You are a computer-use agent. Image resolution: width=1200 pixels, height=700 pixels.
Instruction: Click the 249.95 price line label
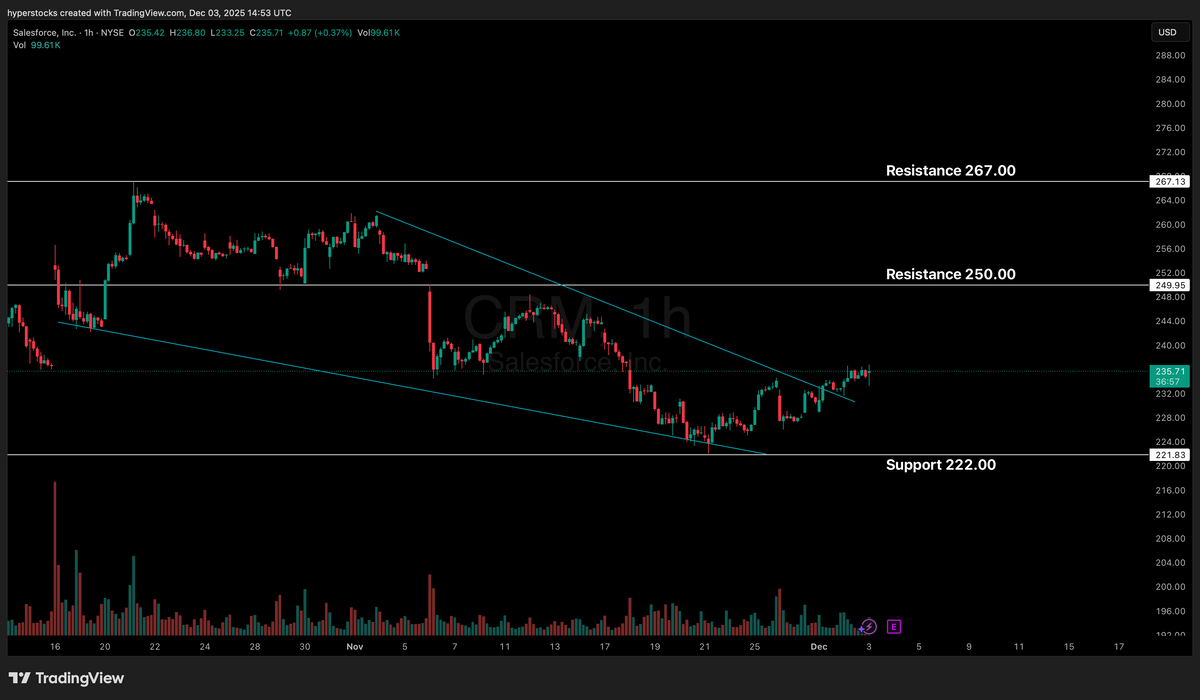(x=1170, y=286)
